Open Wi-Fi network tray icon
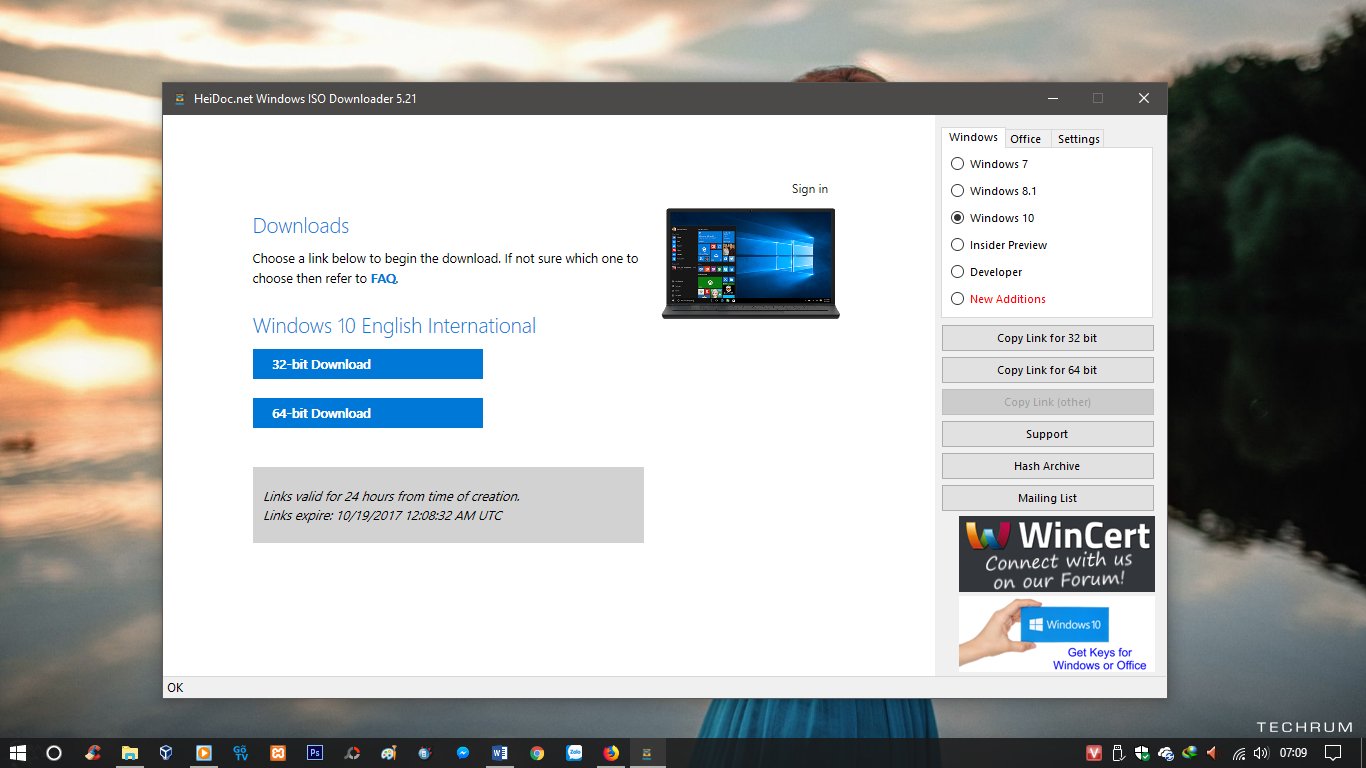The image size is (1366, 768). [1239, 753]
